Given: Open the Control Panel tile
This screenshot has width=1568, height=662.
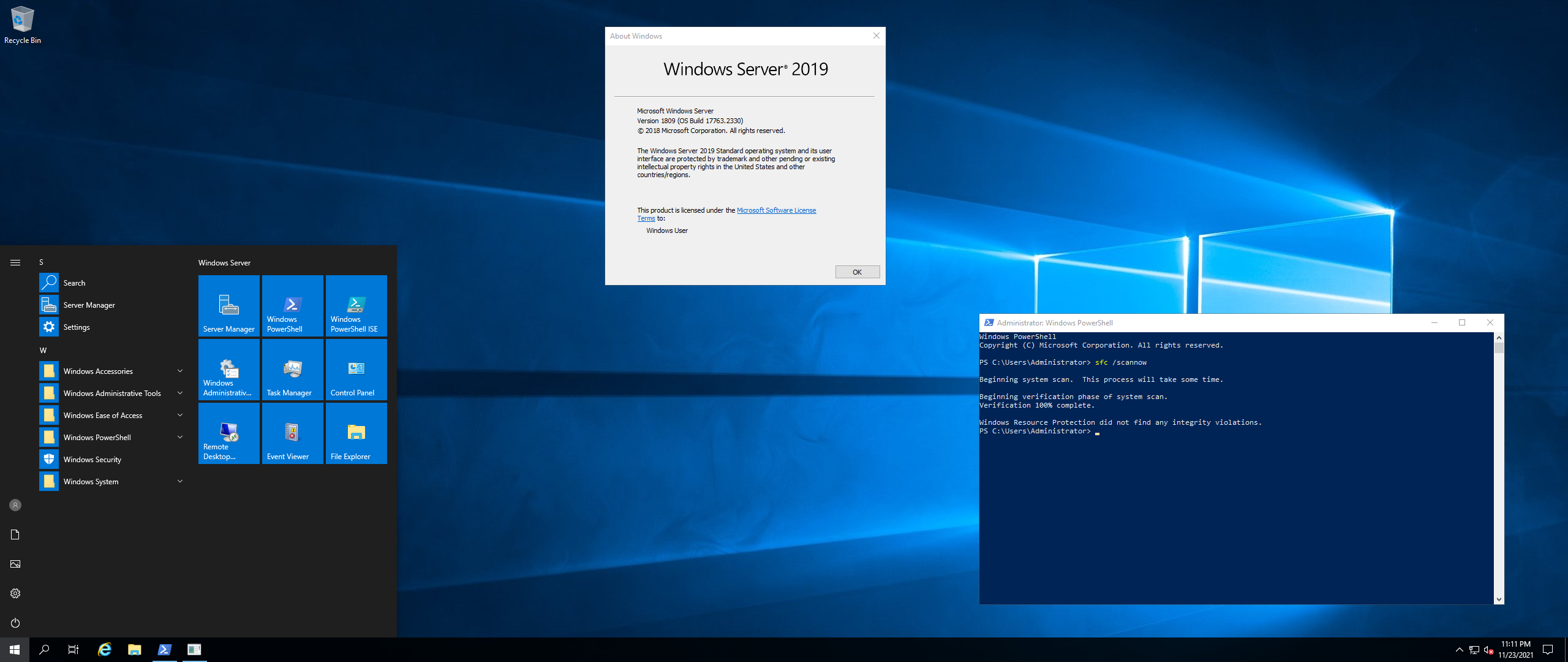Looking at the screenshot, I should point(356,369).
